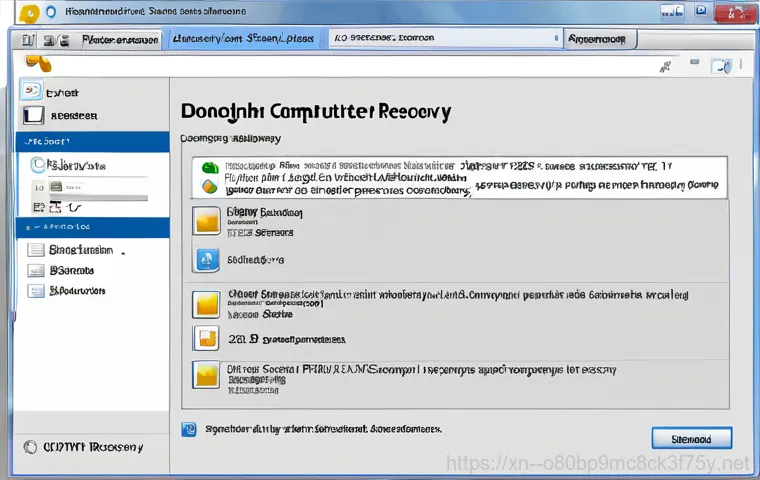760x480 pixels.
Task: Click the '2EL B' list entry text
Action: tap(286, 339)
